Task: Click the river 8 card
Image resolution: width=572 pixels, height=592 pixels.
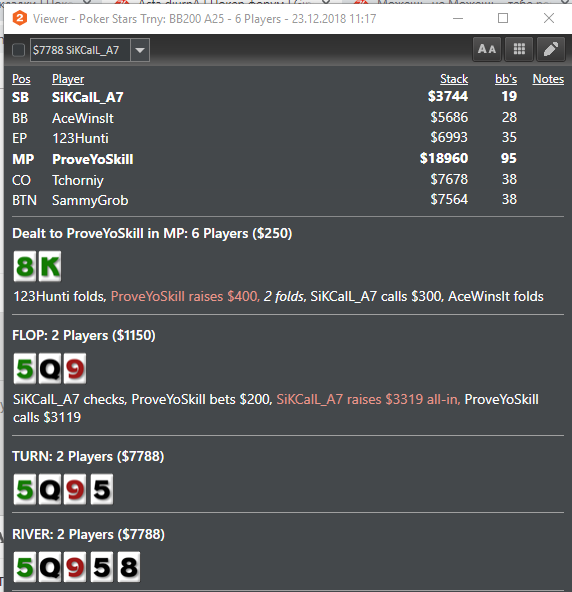Action: click(129, 567)
